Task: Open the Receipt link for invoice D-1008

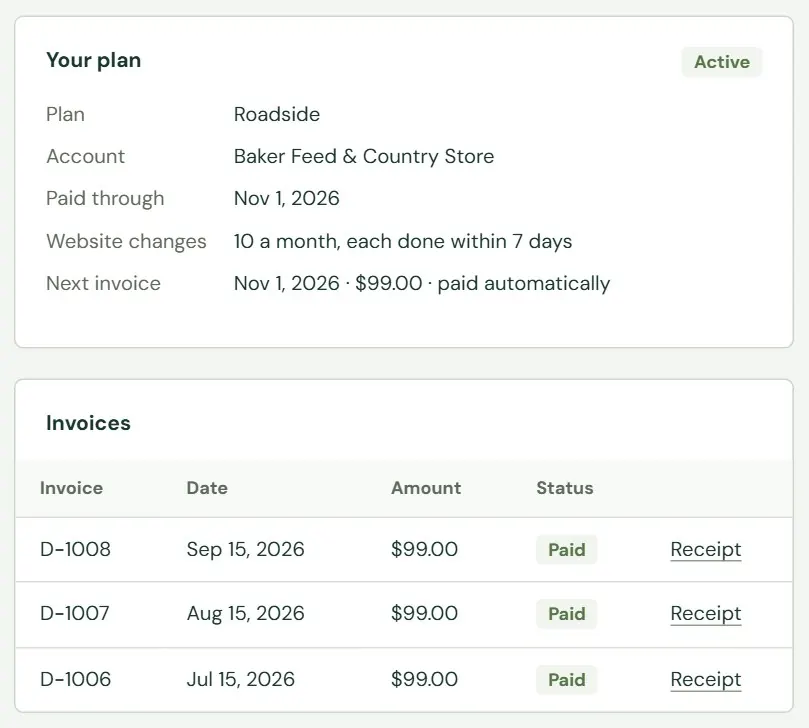Action: click(705, 549)
